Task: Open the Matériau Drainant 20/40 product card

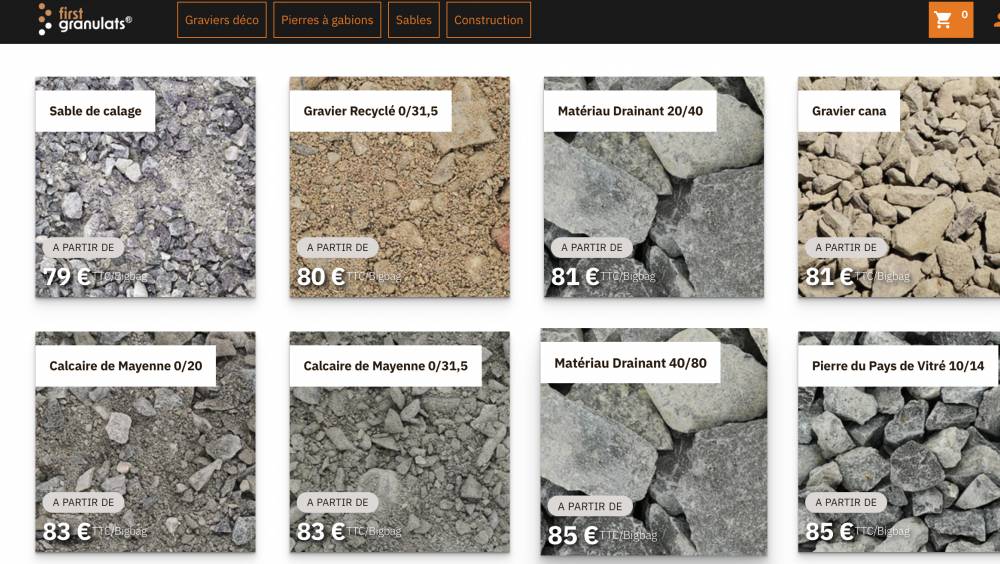Action: tap(654, 187)
